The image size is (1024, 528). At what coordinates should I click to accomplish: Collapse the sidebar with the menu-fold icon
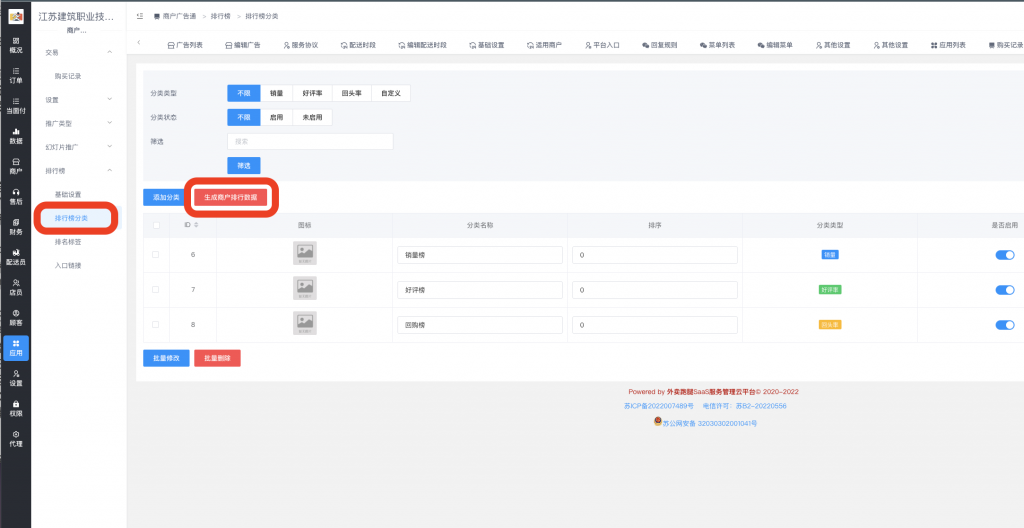point(139,17)
